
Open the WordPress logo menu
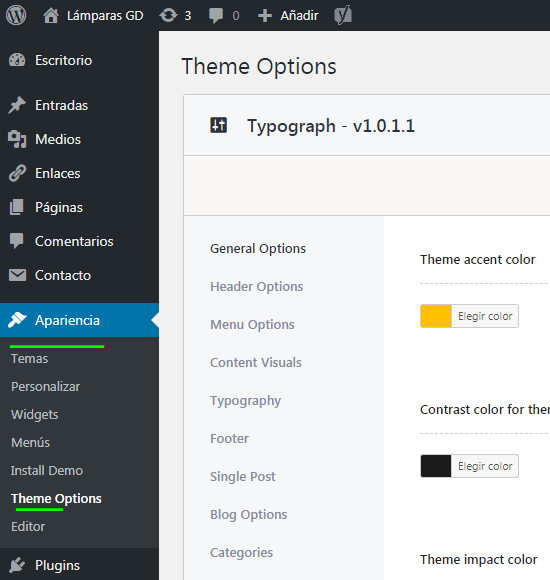16,15
